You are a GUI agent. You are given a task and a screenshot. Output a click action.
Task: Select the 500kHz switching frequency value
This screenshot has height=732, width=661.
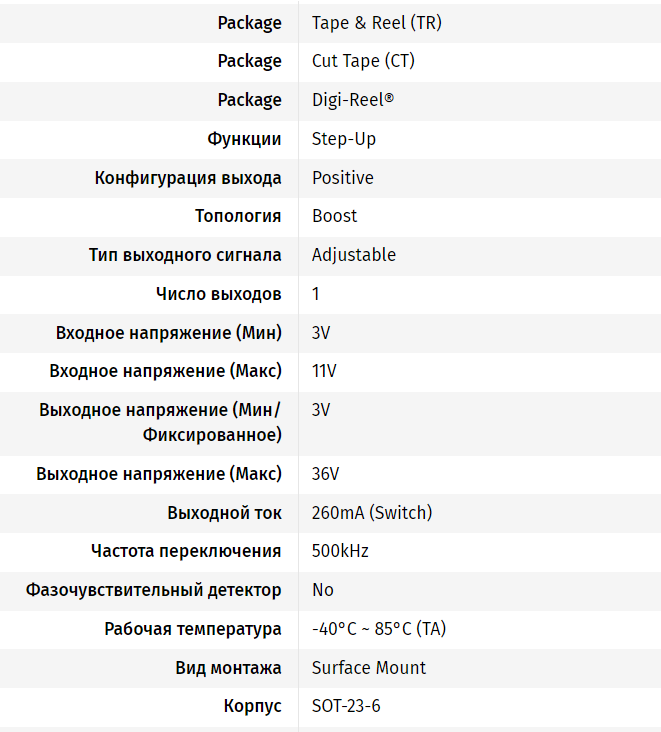coord(340,551)
